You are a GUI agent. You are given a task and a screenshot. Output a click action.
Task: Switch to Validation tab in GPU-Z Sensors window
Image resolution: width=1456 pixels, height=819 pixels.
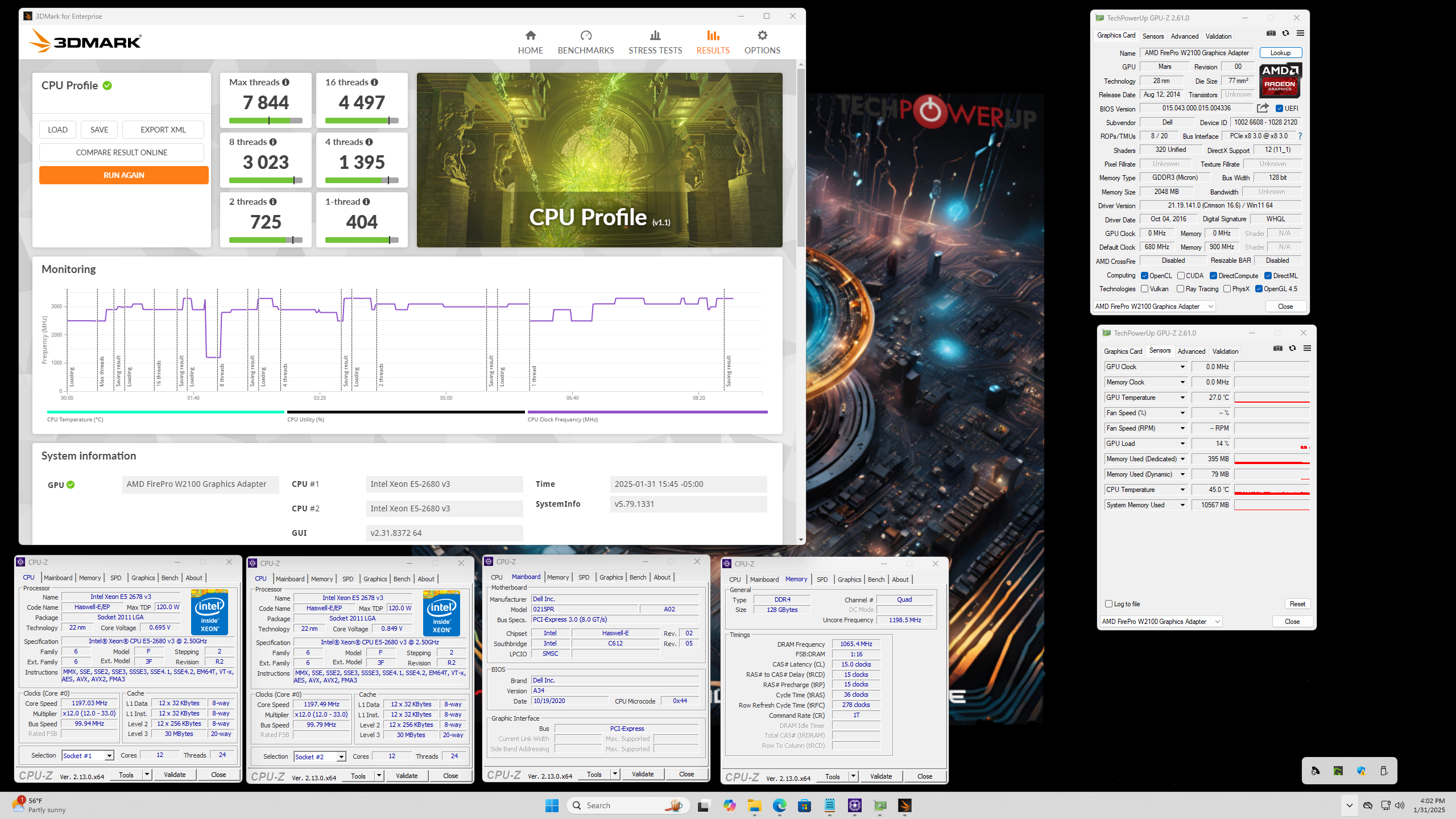pyautogui.click(x=1225, y=351)
